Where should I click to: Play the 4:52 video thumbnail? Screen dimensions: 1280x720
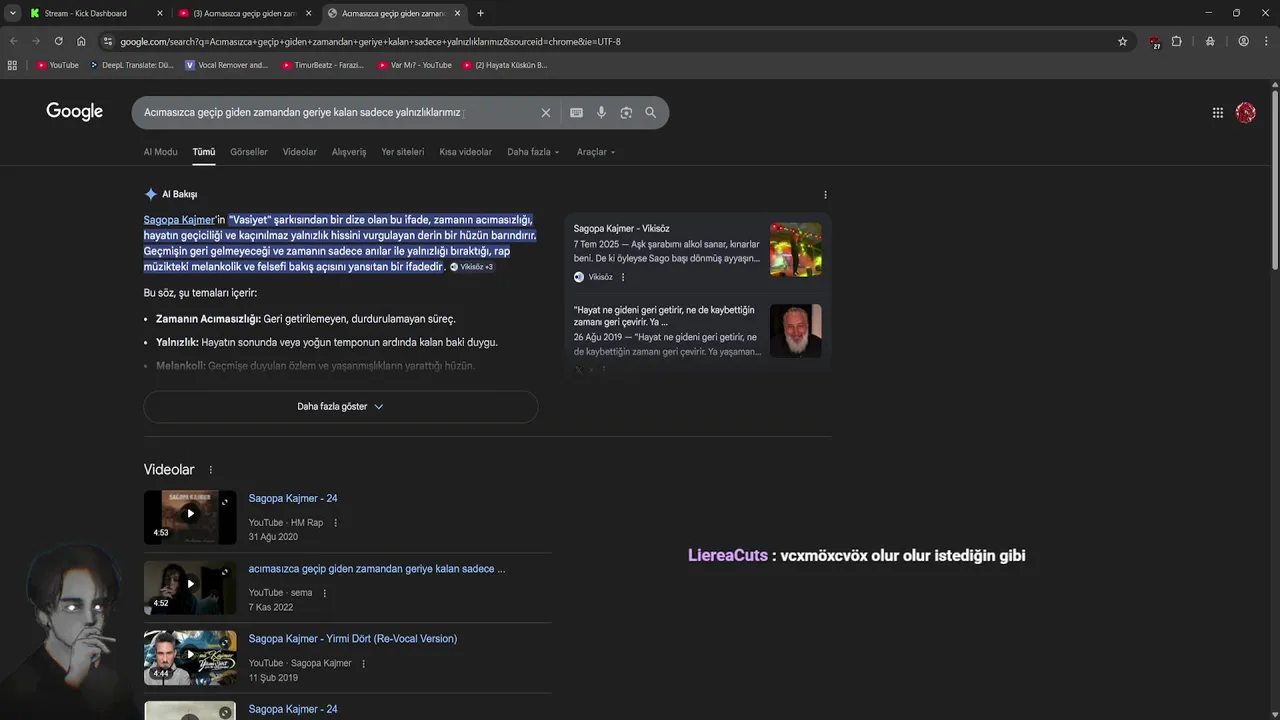click(190, 587)
